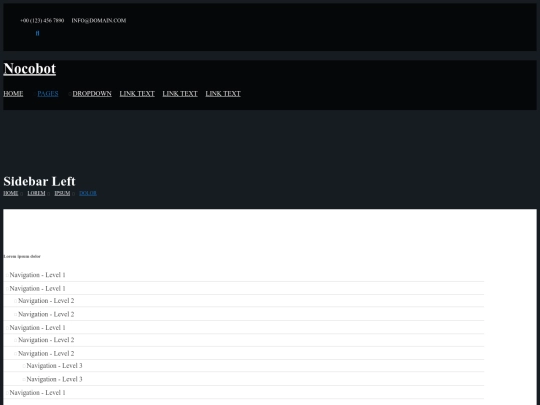Click the DOLOR breadcrumb link
This screenshot has width=540, height=405.
(x=88, y=193)
